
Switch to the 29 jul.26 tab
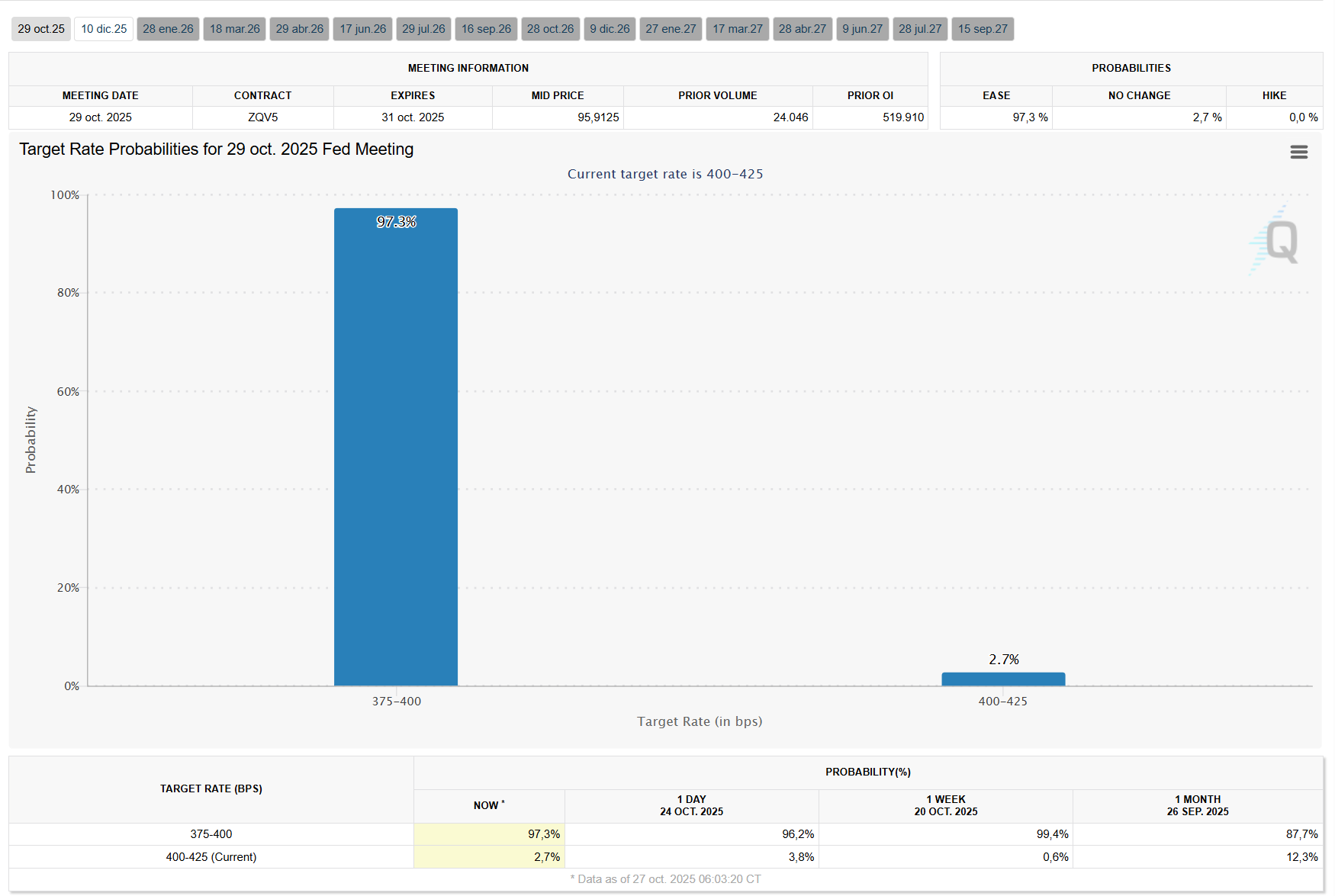click(x=423, y=29)
